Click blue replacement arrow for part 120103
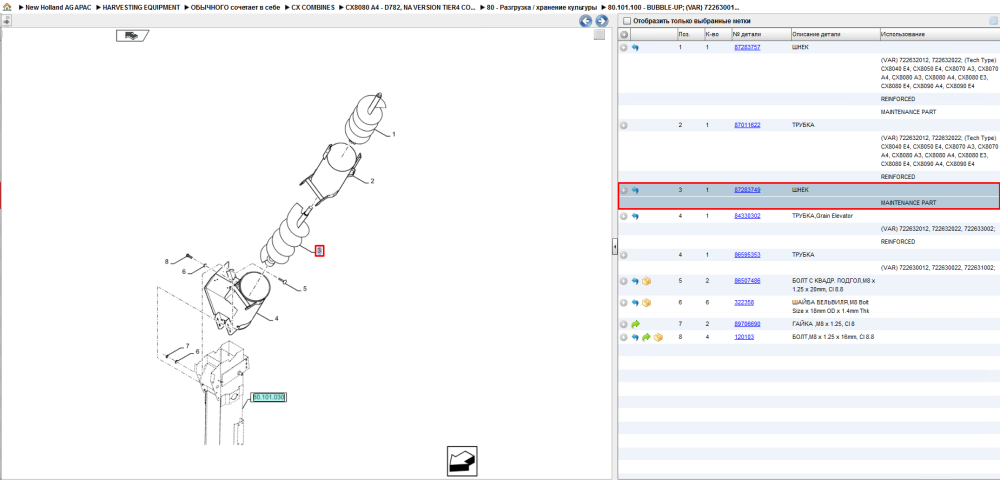Viewport: 1000px width, 480px height. coord(635,337)
